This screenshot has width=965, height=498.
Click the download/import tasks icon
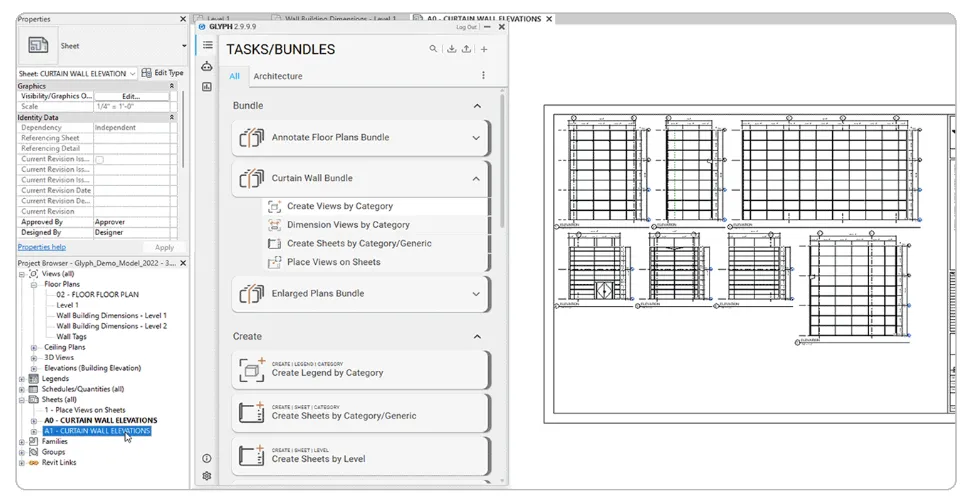[x=452, y=49]
